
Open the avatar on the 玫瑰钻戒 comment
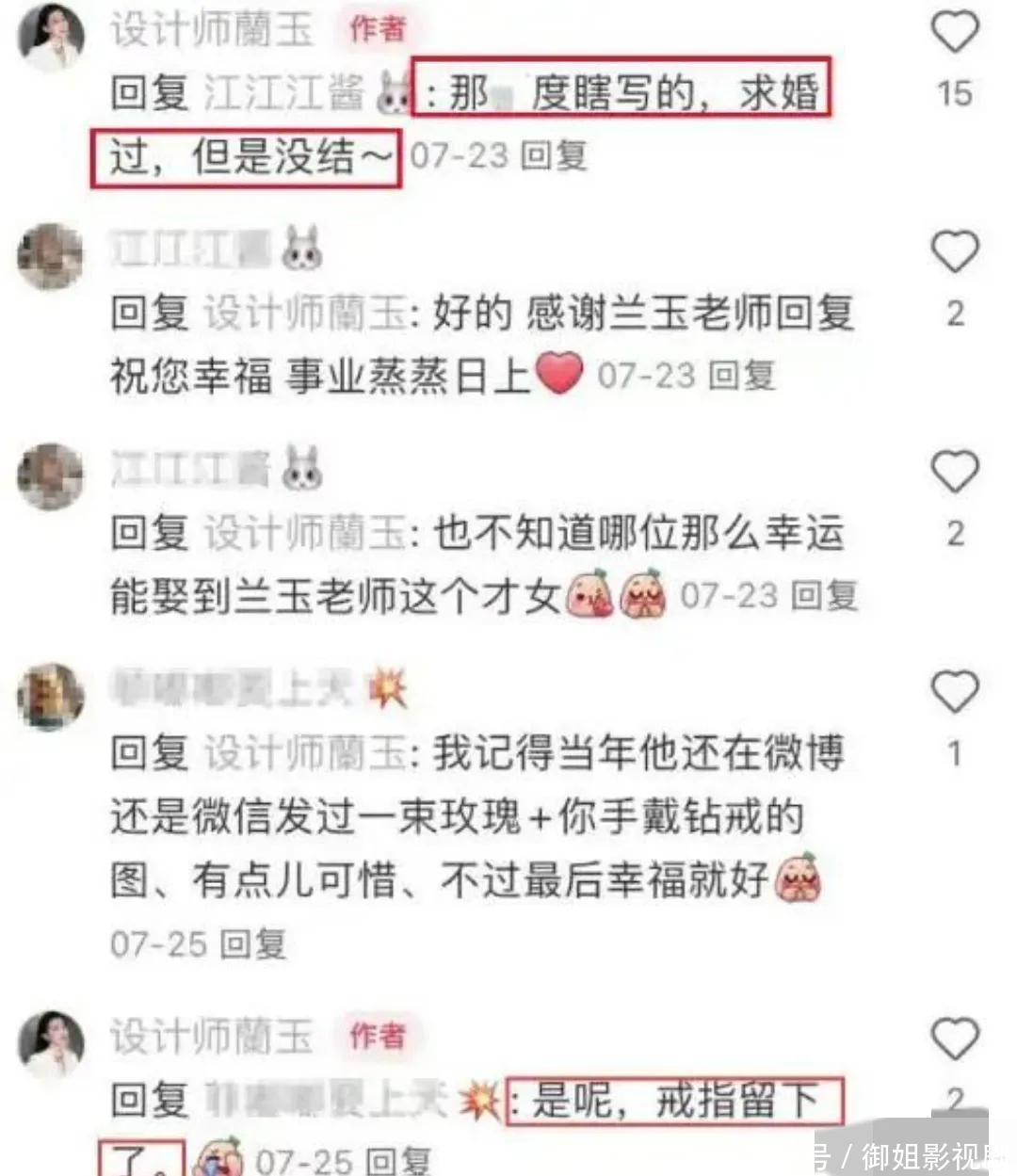51,697
